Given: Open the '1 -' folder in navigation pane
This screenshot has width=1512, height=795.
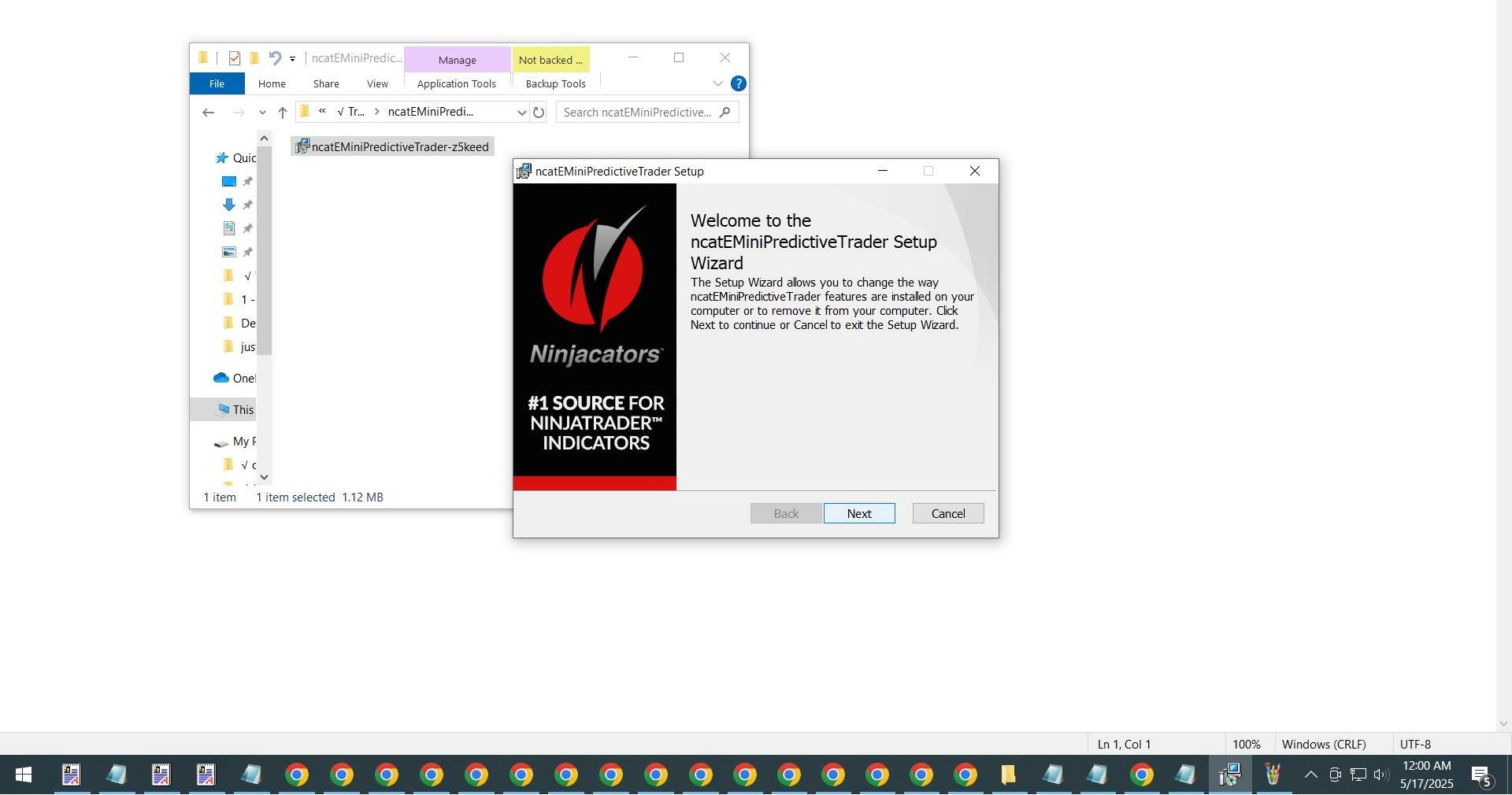Looking at the screenshot, I should [x=239, y=299].
